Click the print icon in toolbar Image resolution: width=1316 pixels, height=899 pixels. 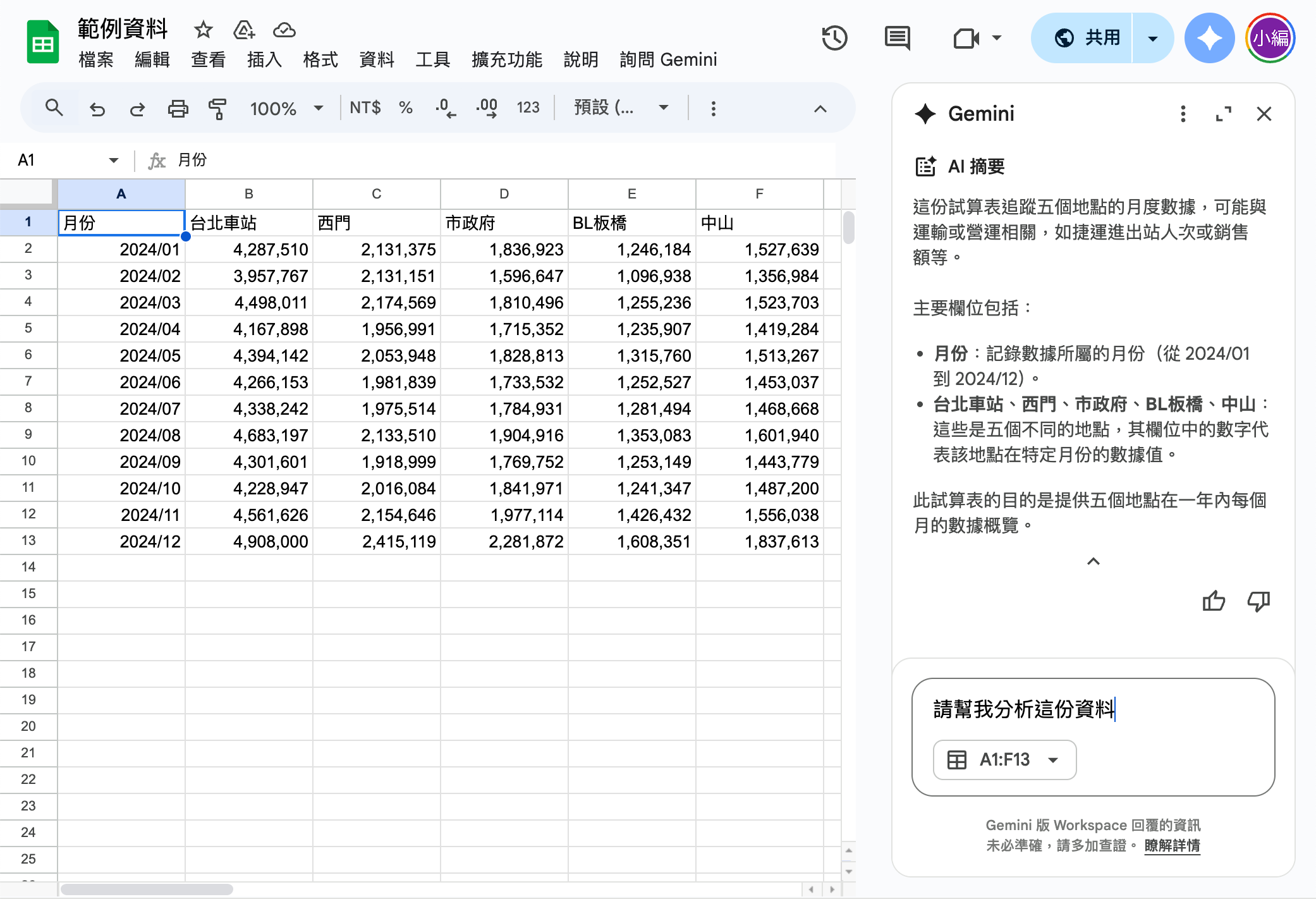tap(178, 109)
